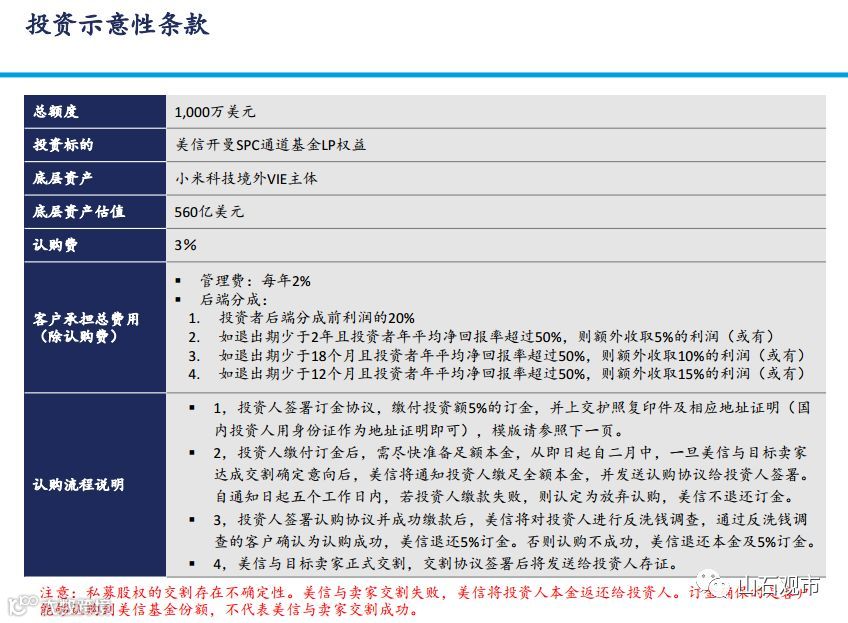Click the slide title 投资示意性条款
Viewport: 848px width, 623px height.
click(x=117, y=25)
